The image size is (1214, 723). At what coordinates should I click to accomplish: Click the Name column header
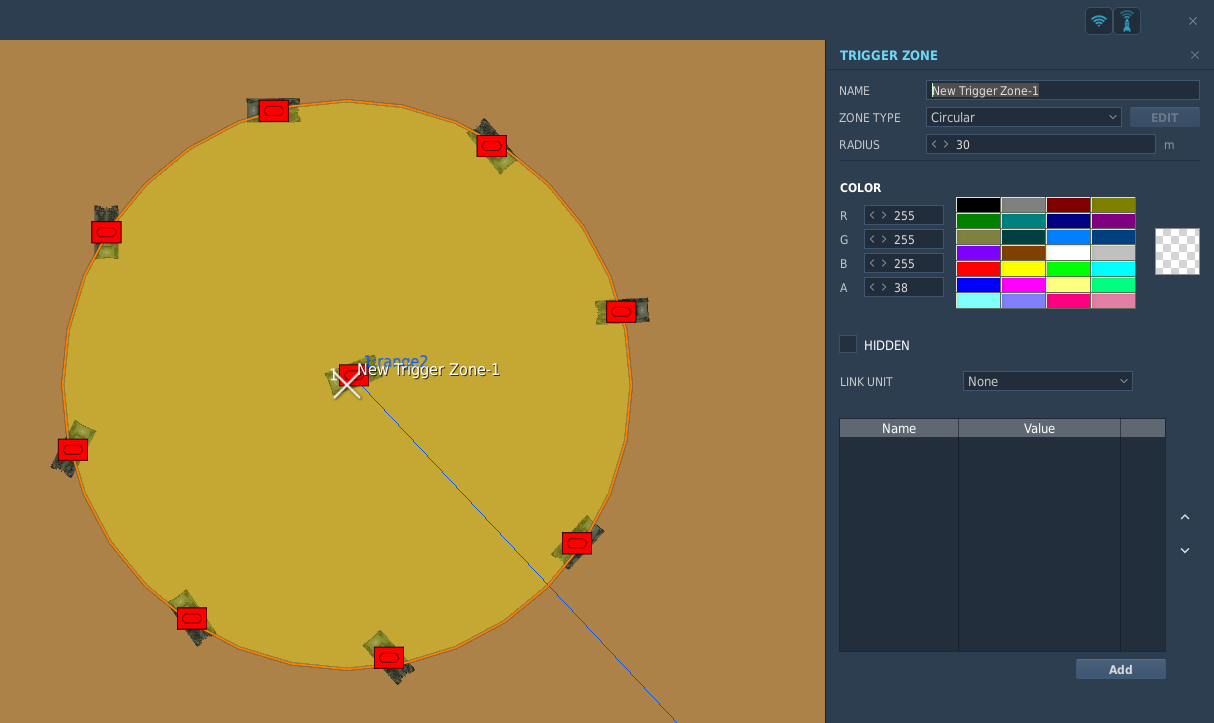(x=899, y=428)
